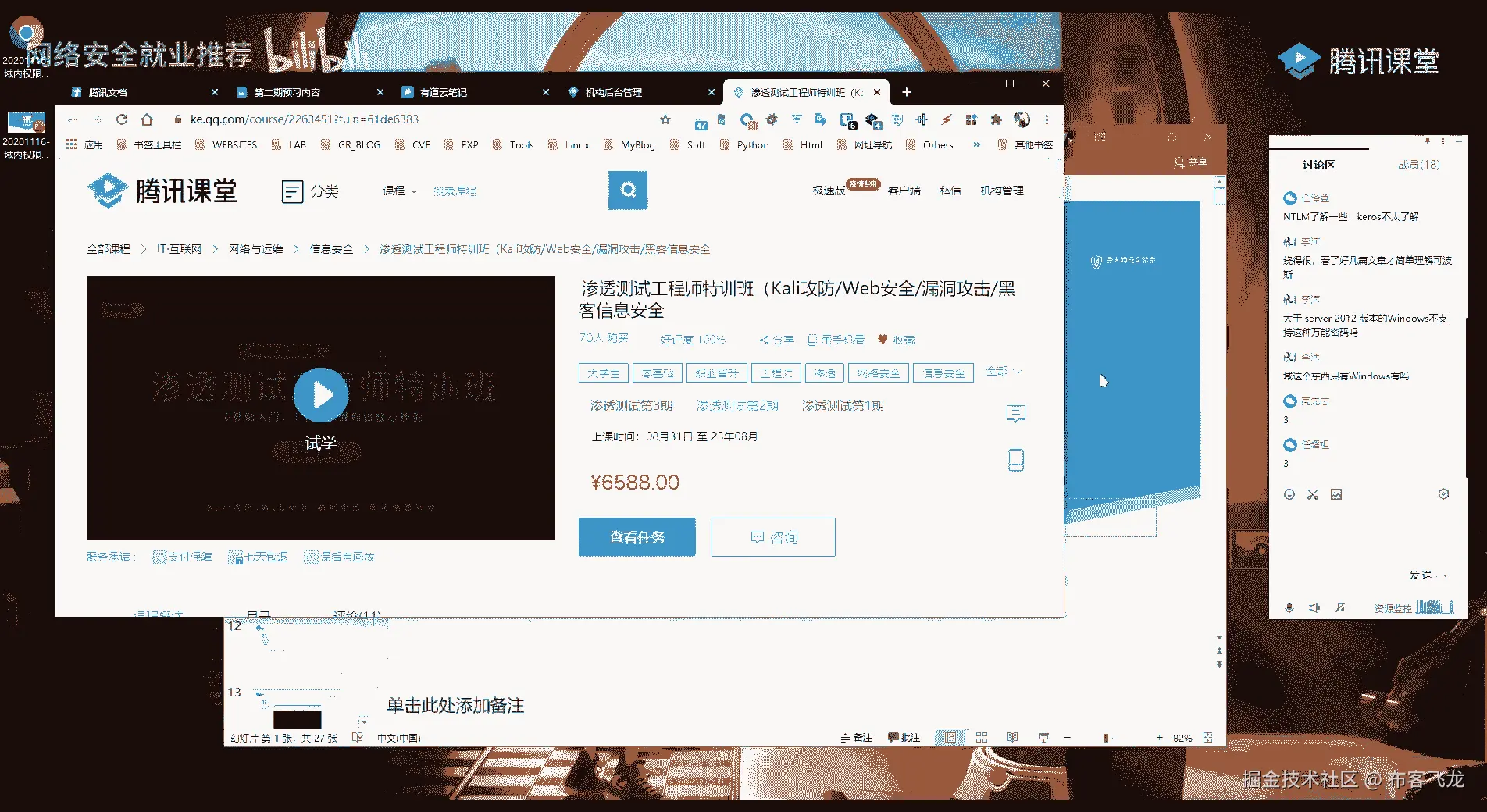This screenshot has width=1487, height=812.
Task: Click the 收藏 favorite heart link
Action: tap(896, 340)
